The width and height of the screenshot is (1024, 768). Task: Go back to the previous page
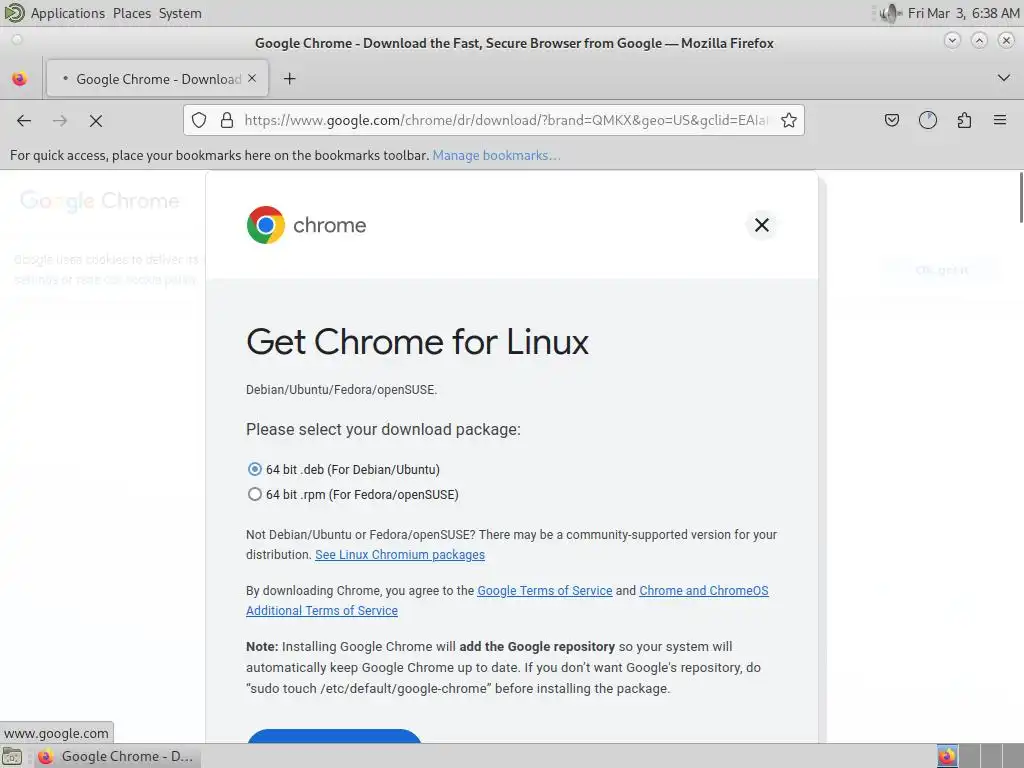[24, 120]
